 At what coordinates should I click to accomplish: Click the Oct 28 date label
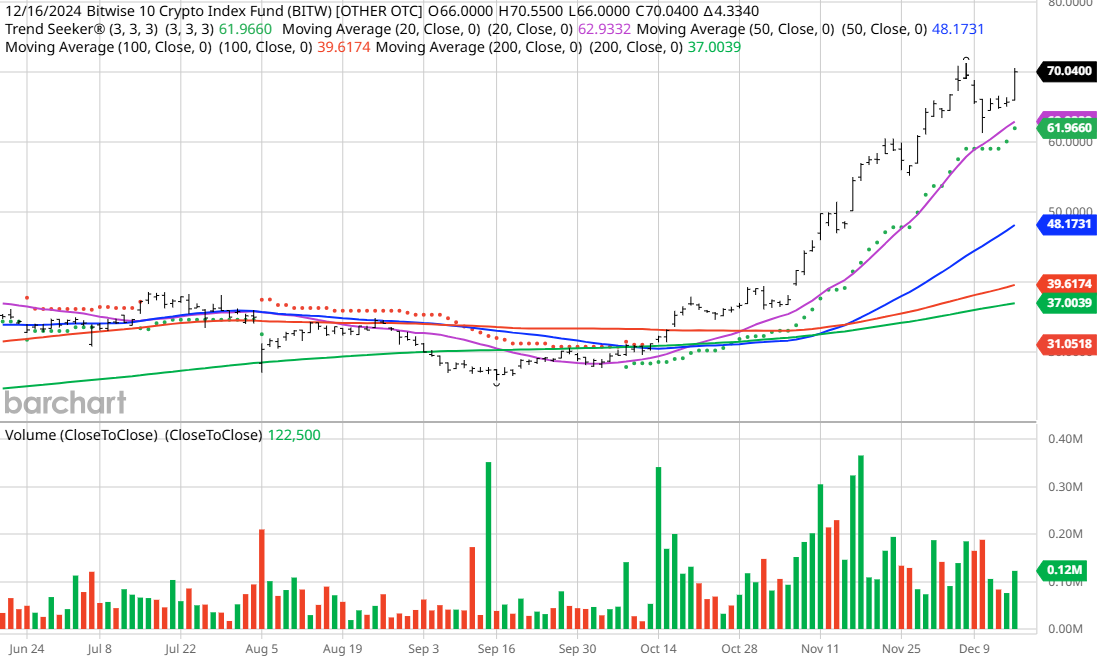click(x=739, y=648)
